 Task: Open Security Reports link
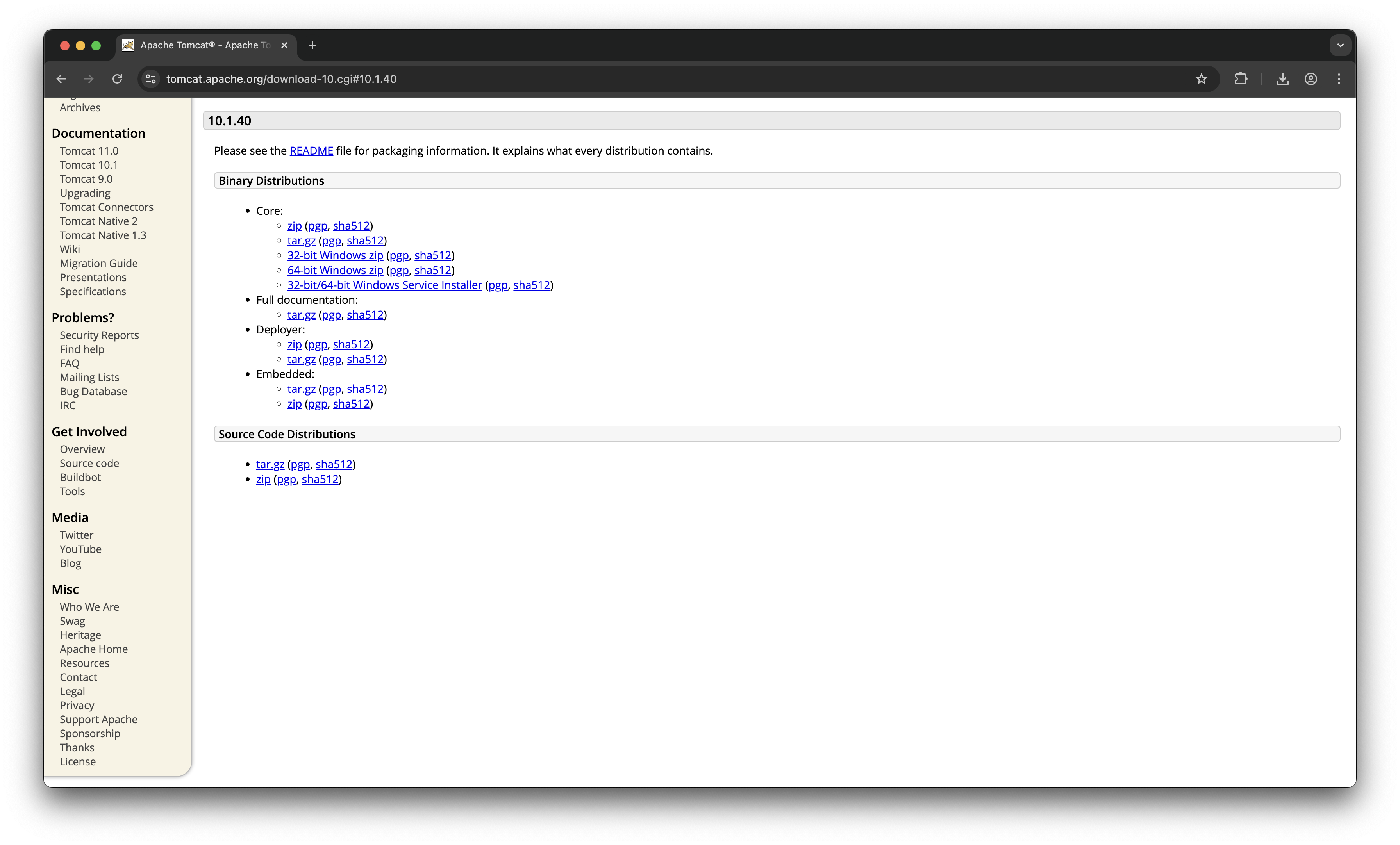[100, 335]
